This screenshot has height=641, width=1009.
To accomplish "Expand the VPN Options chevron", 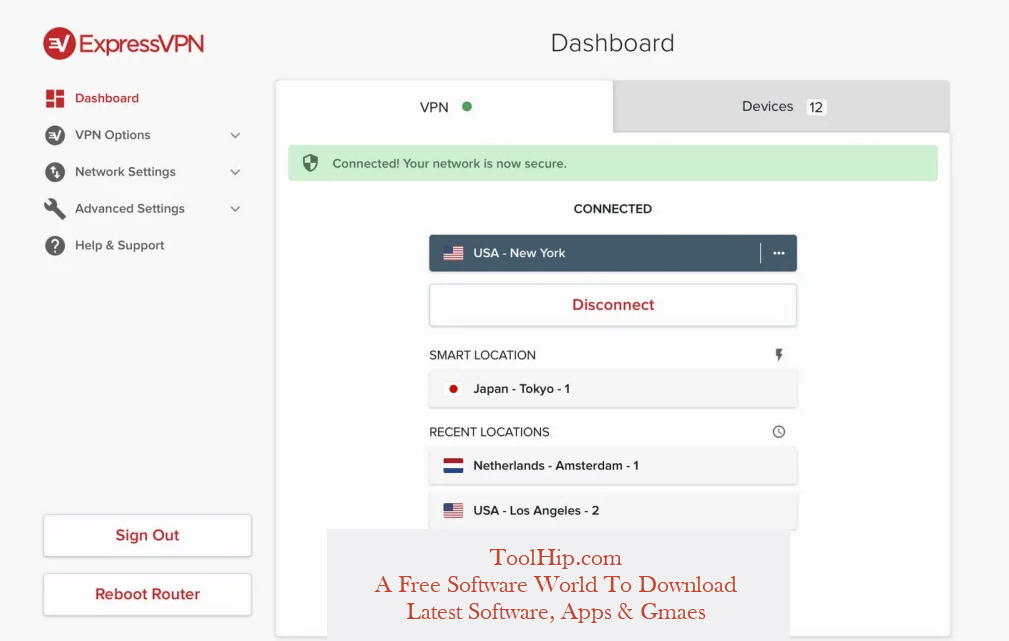I will 236,135.
